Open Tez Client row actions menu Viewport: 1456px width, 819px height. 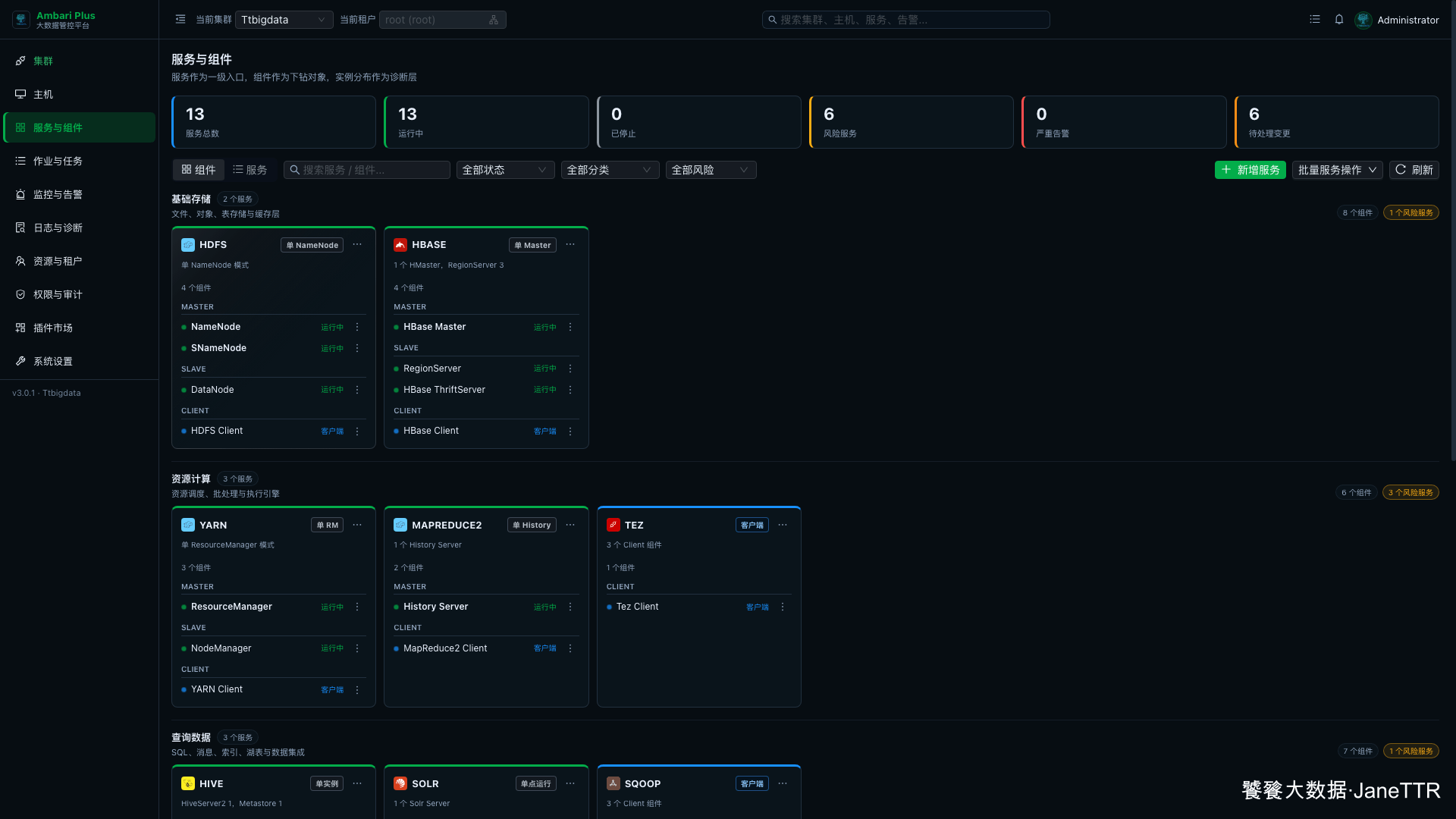(783, 607)
